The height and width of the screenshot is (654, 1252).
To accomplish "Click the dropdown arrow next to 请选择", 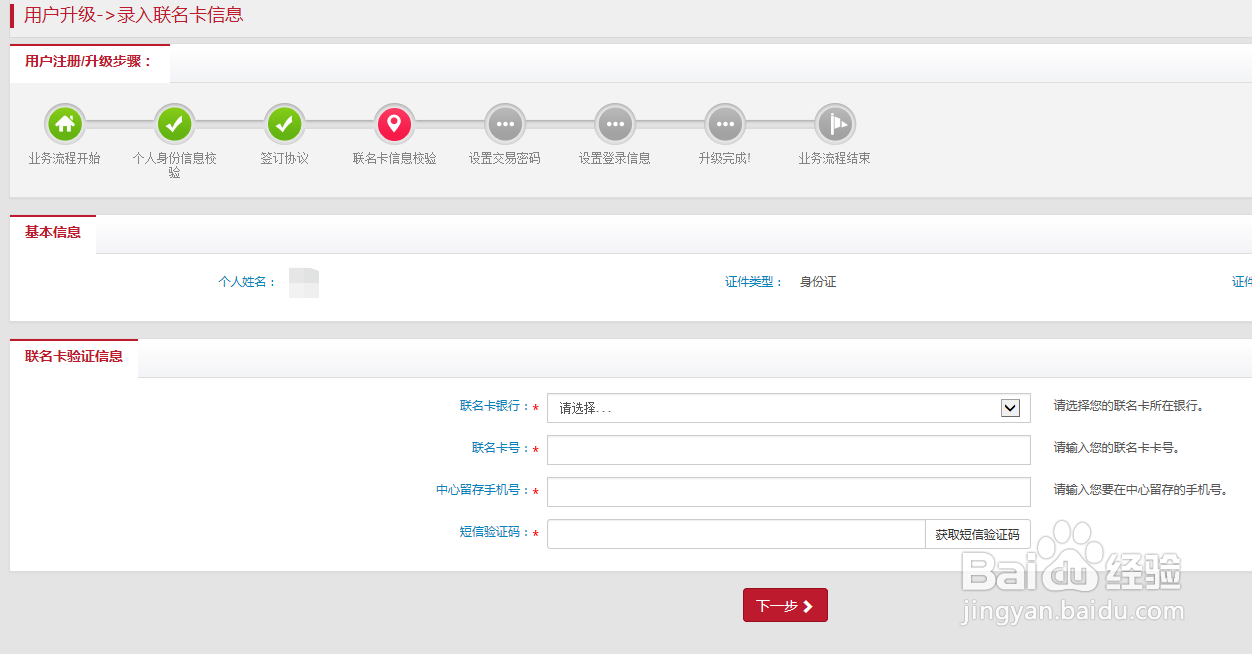I will (1009, 407).
